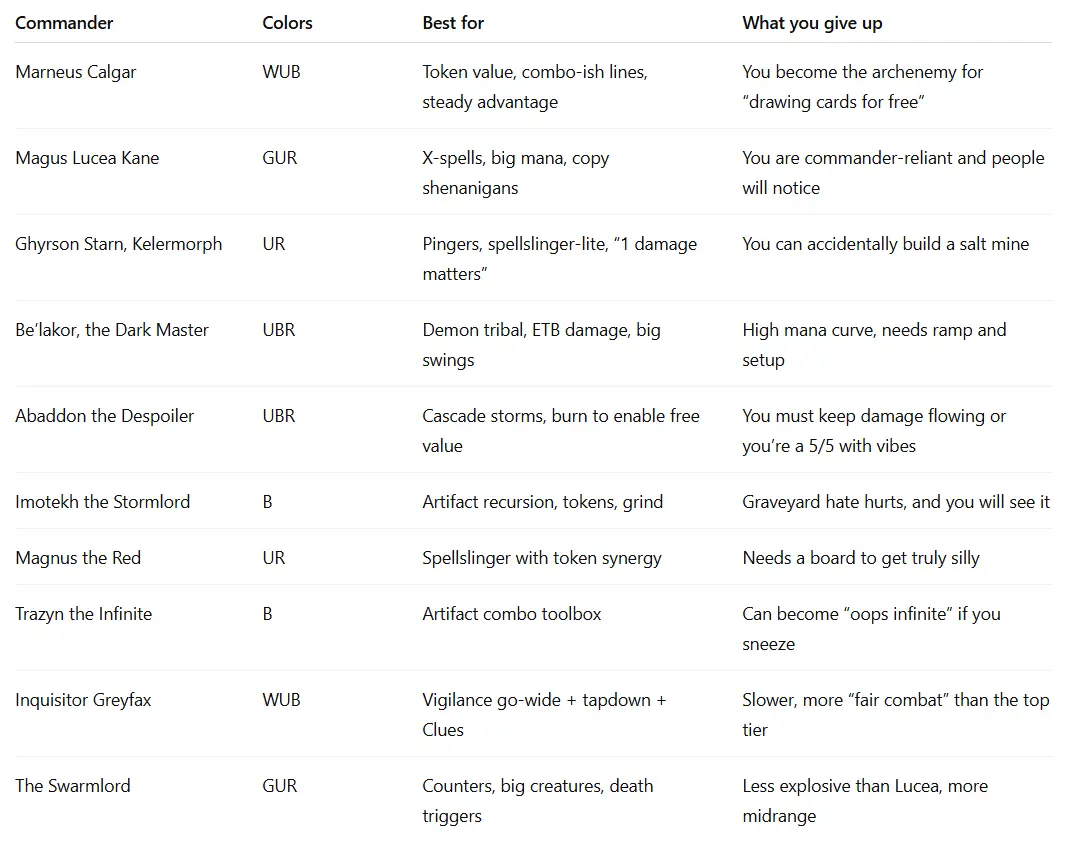Select 'Artifact recursion, tokens, grind' cell
Viewport: 1075px width, 849px height.
543,502
